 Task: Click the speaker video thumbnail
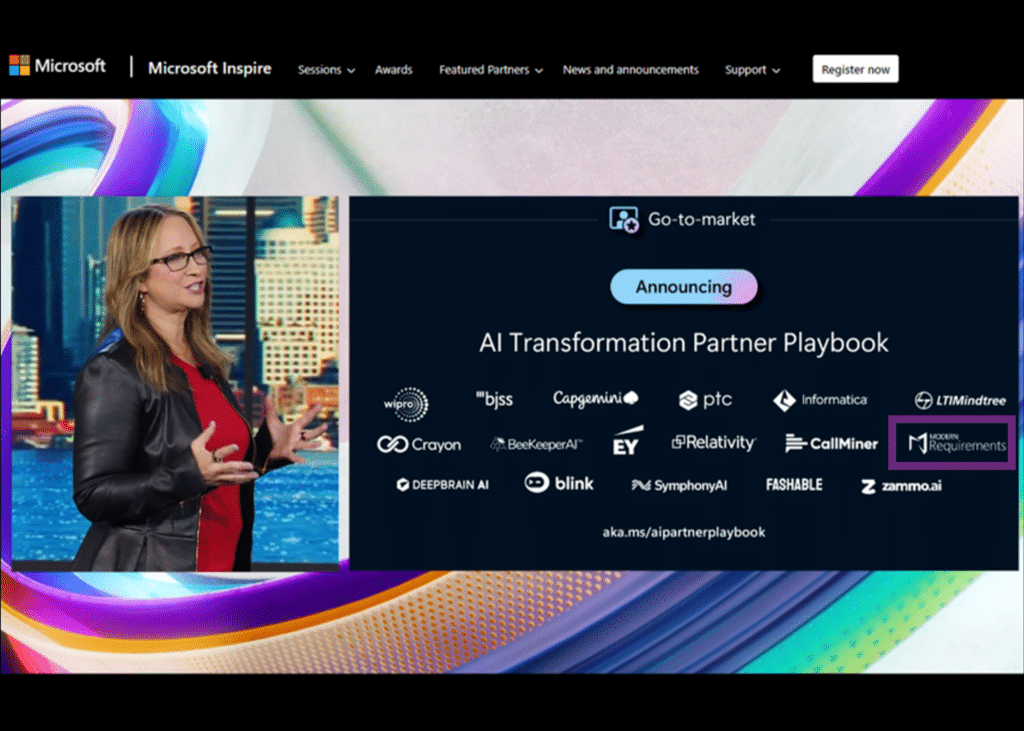coord(175,383)
